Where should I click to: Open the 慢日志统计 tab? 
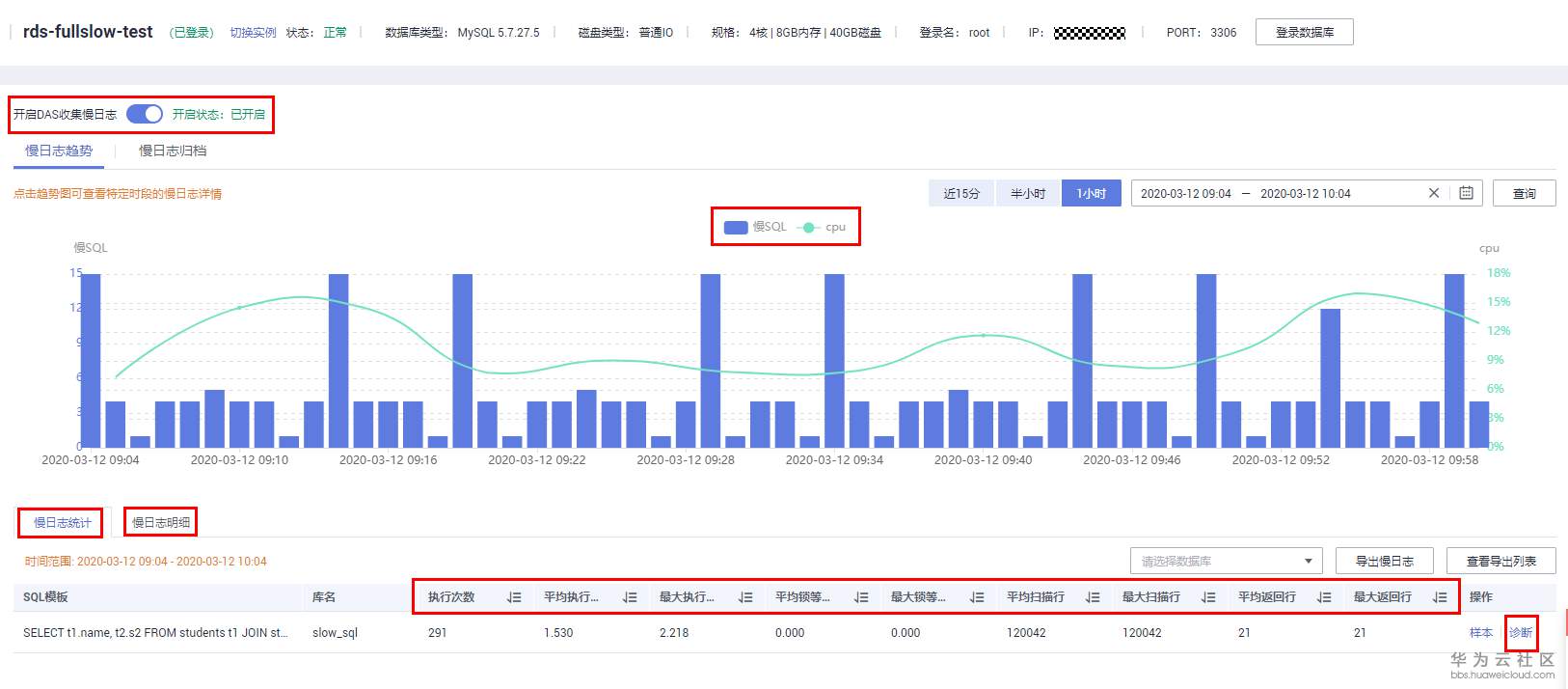coord(63,522)
